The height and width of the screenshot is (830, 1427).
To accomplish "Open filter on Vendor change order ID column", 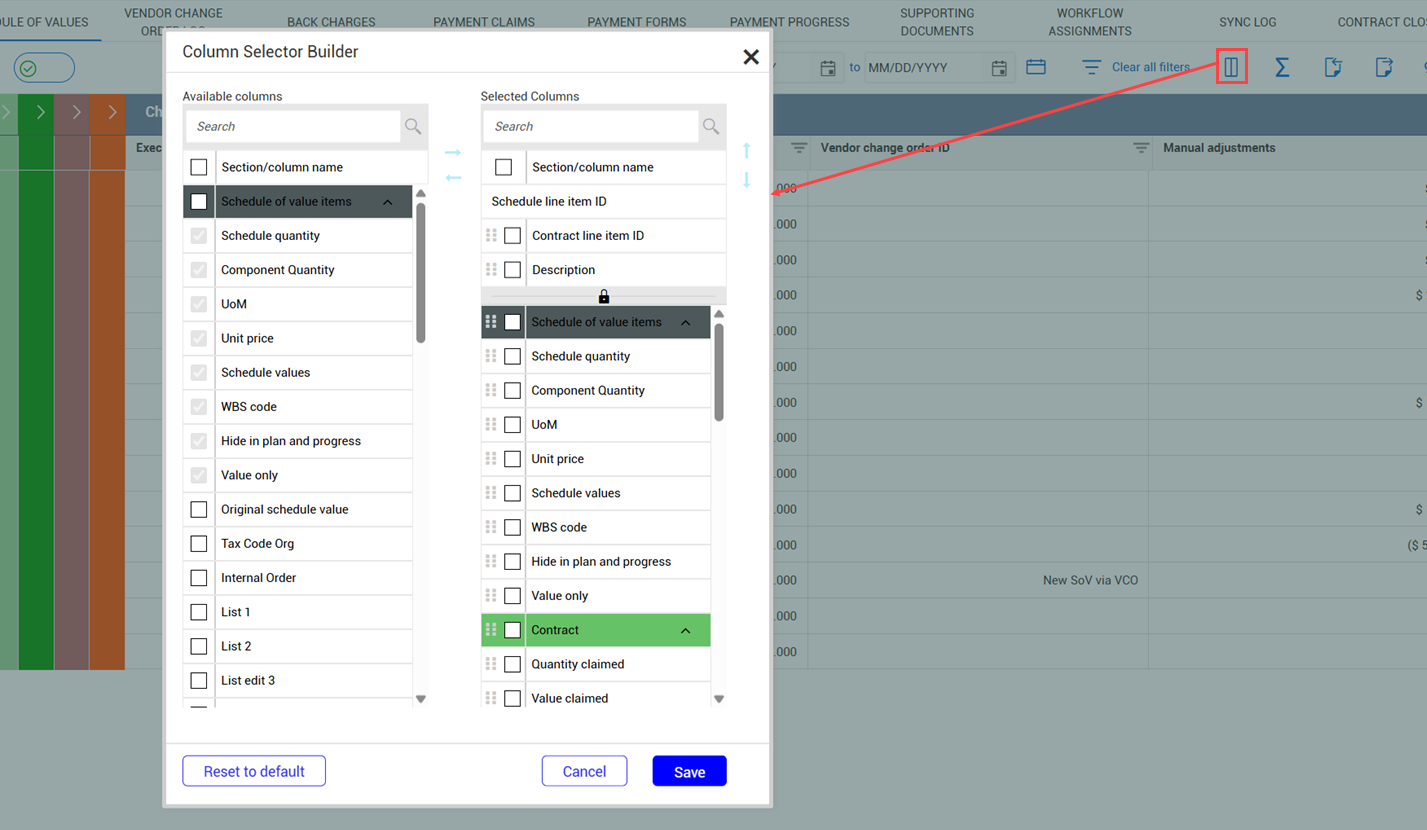I will (x=1141, y=148).
